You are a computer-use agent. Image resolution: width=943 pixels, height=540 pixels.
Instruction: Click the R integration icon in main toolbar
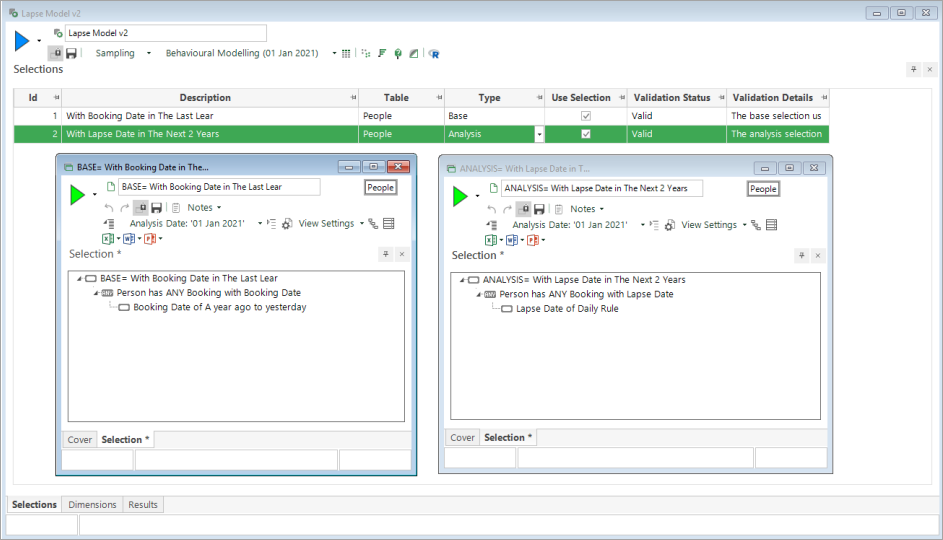(434, 53)
